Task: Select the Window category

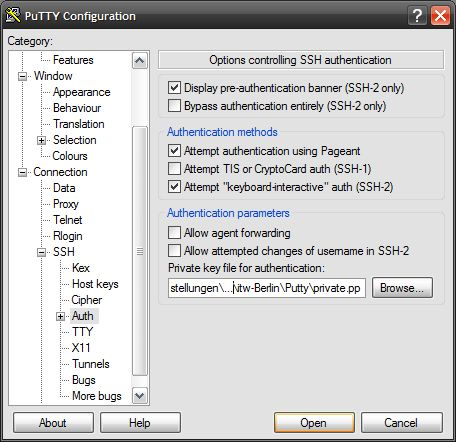Action: pos(53,76)
